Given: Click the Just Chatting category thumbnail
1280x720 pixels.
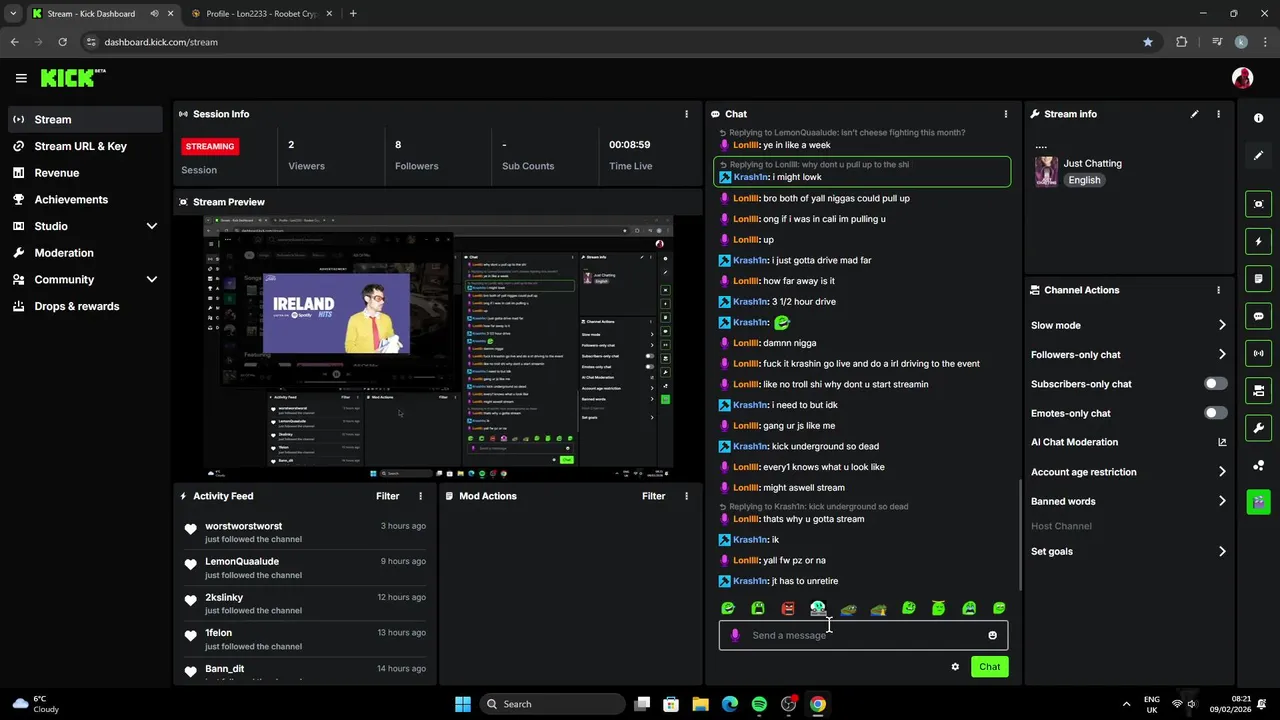Looking at the screenshot, I should click(x=1046, y=171).
